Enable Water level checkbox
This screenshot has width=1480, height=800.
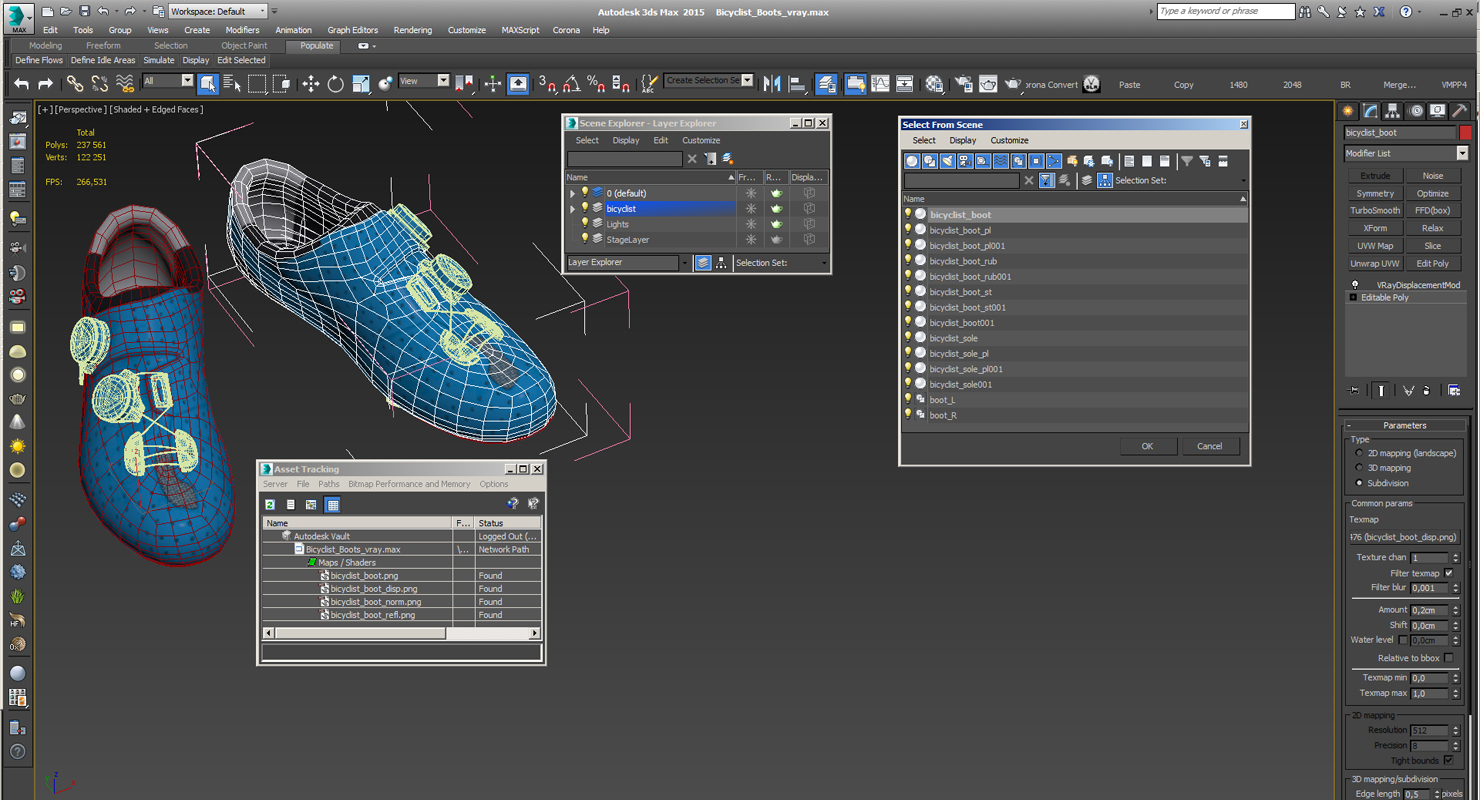click(1403, 640)
